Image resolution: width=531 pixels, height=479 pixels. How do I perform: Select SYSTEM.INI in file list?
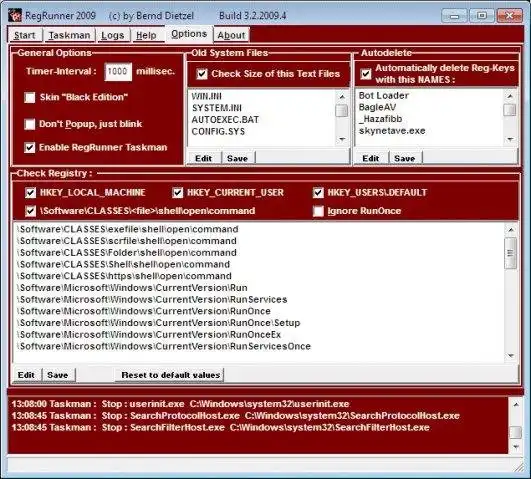coord(217,108)
